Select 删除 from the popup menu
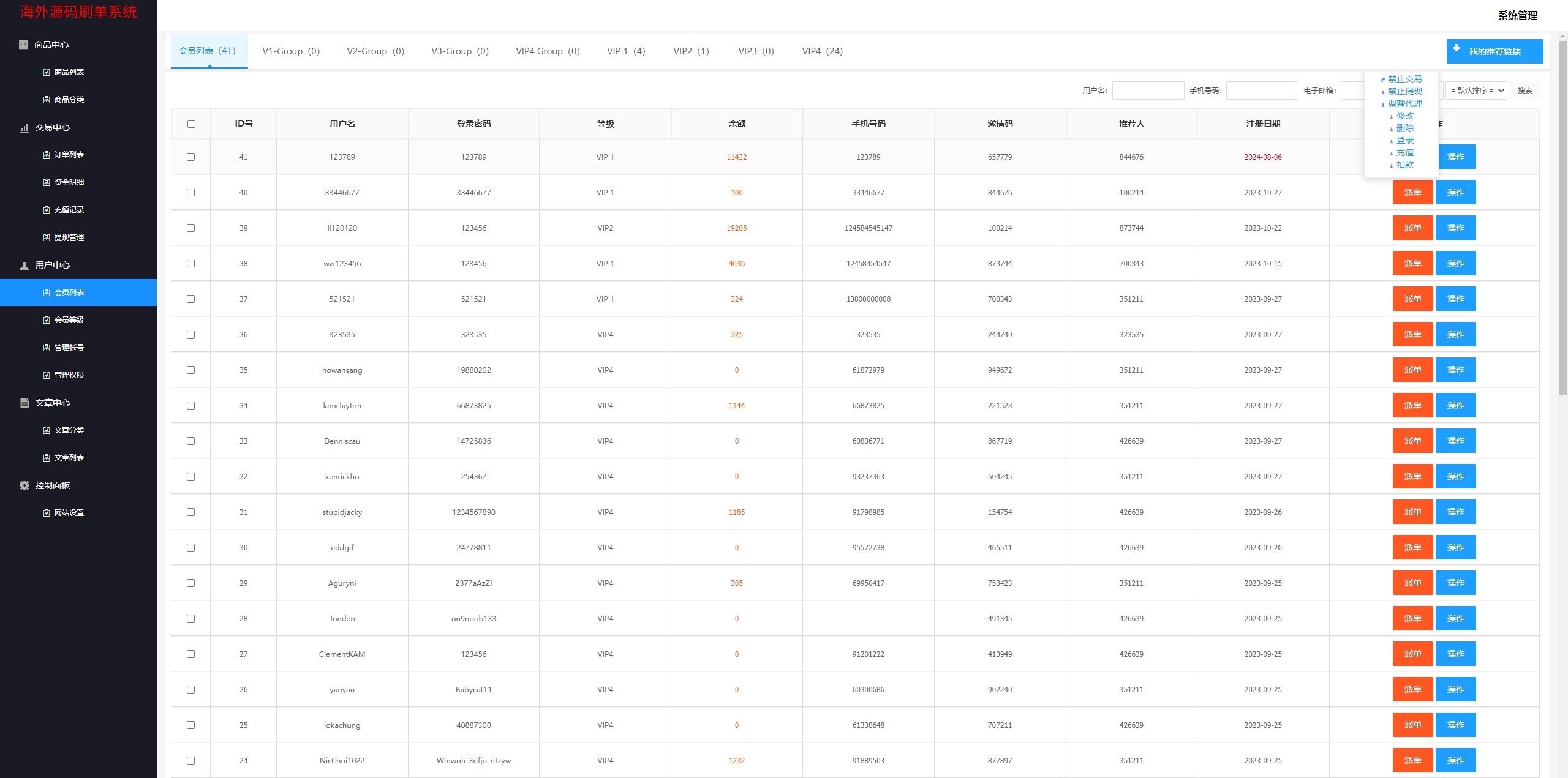 pyautogui.click(x=1405, y=128)
